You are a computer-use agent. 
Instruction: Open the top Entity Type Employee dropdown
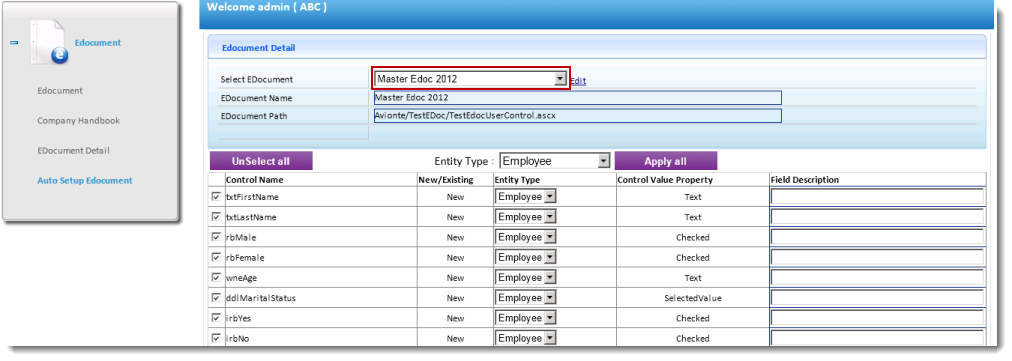click(555, 161)
